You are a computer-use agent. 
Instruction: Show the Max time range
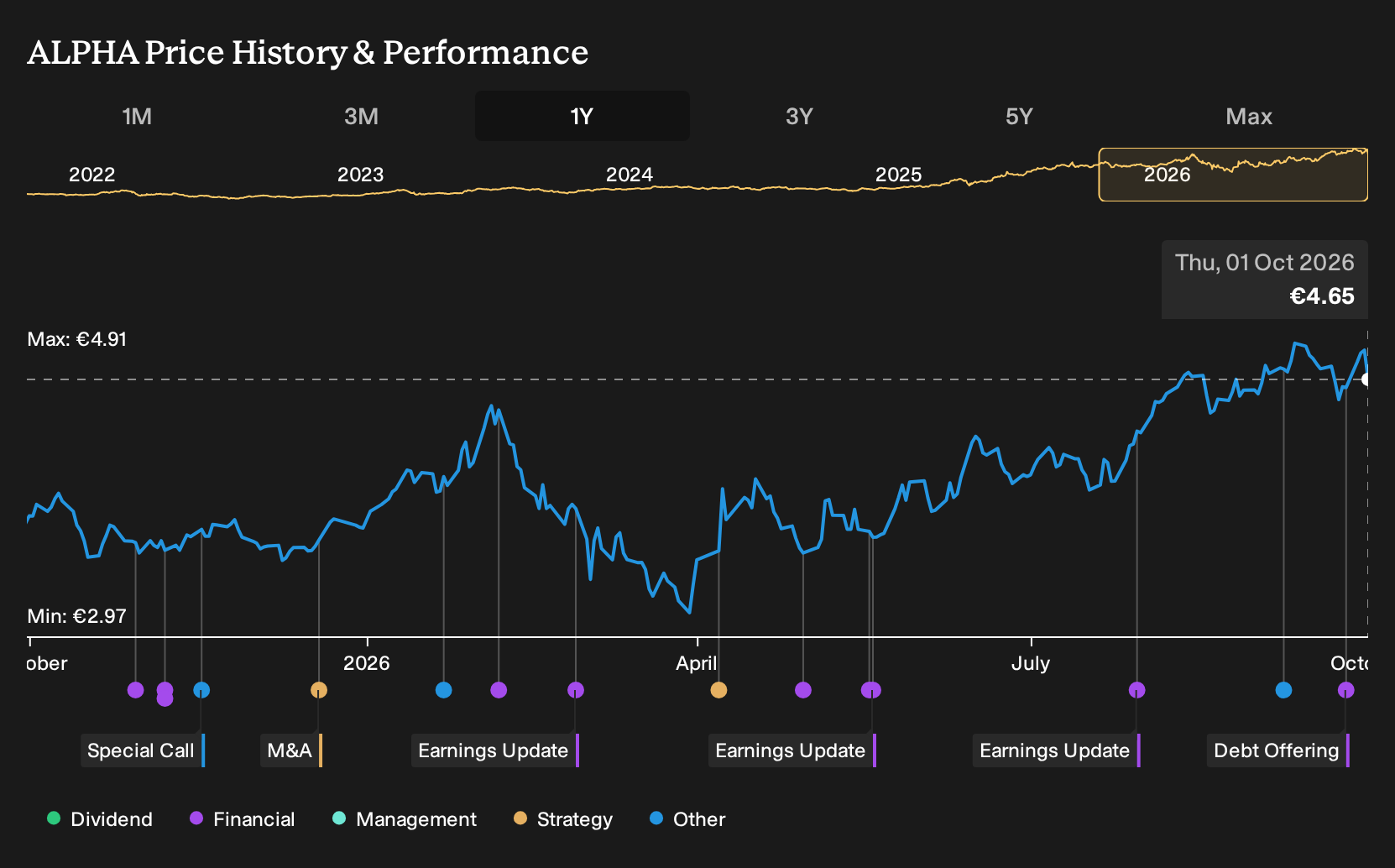pos(1249,116)
